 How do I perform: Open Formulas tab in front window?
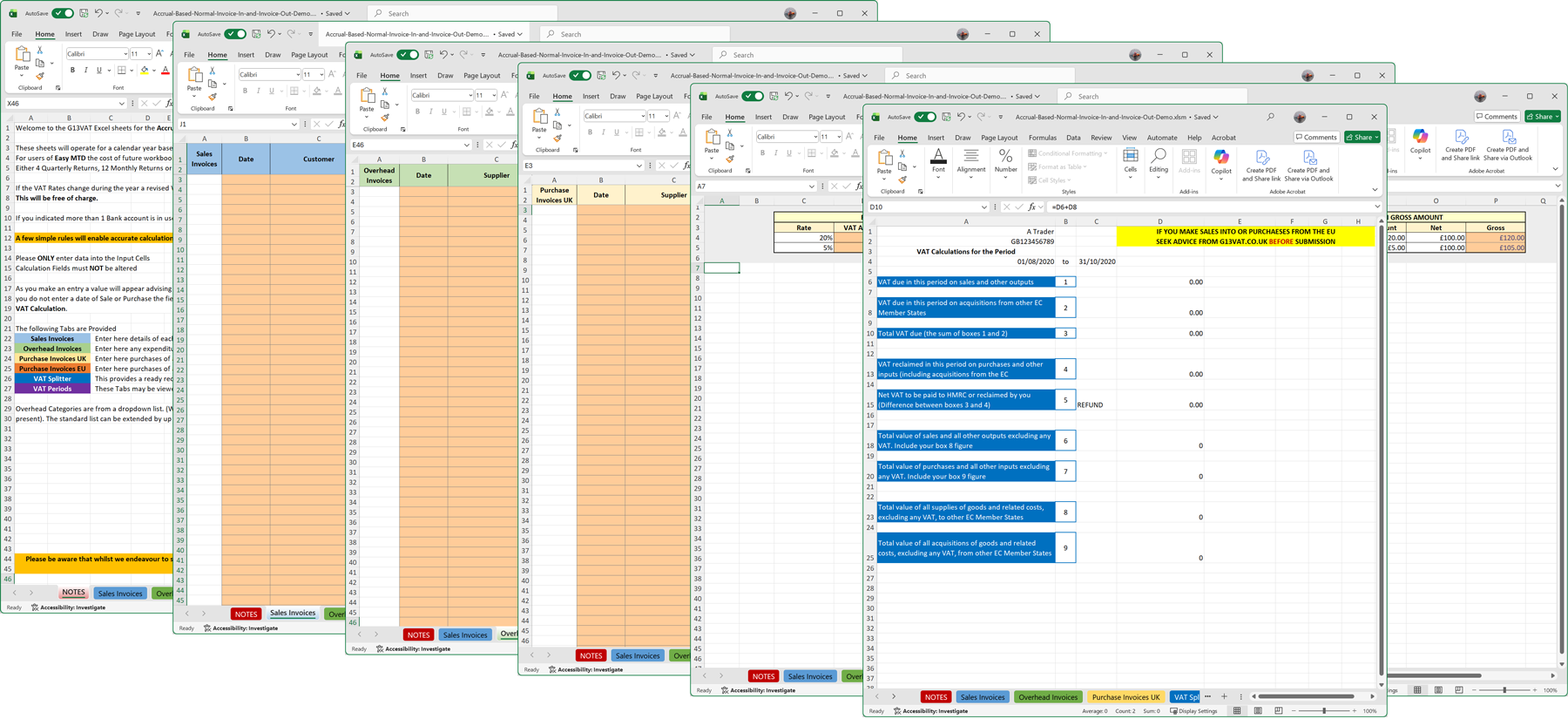[1042, 138]
